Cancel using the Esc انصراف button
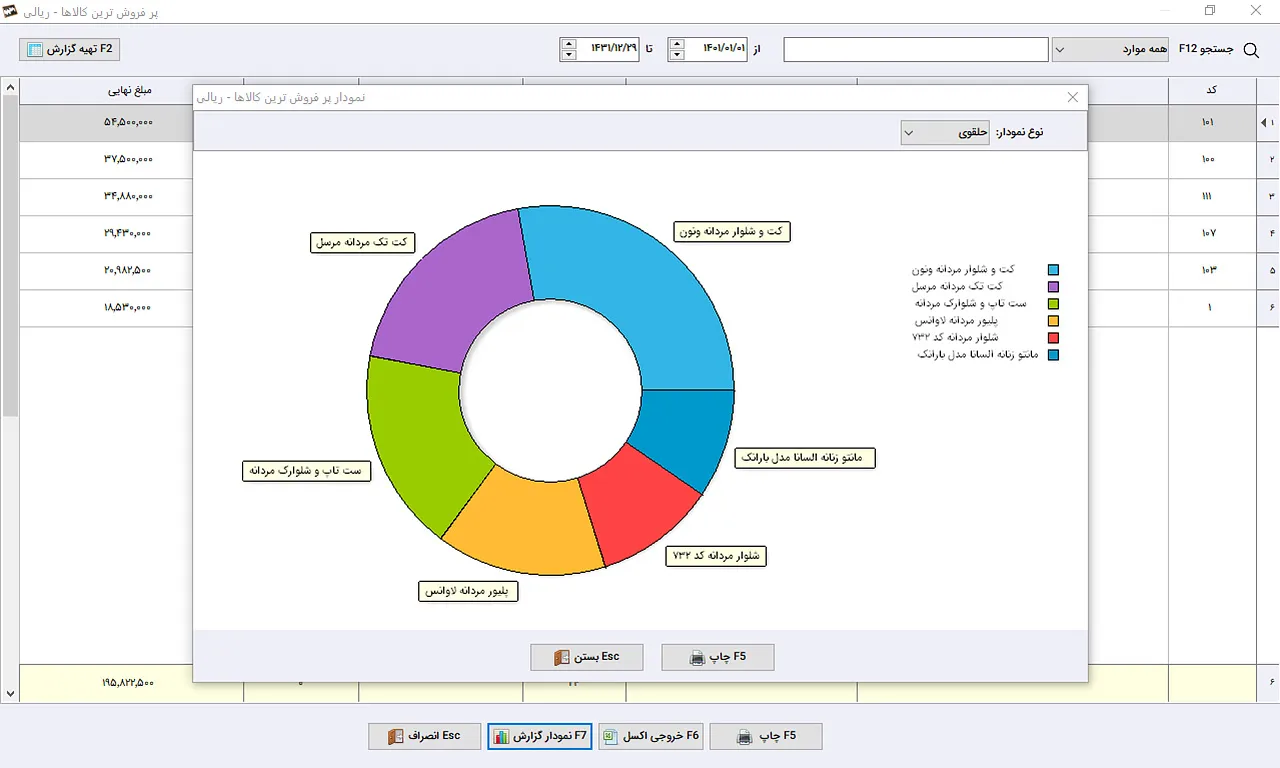This screenshot has height=768, width=1280. tap(426, 736)
